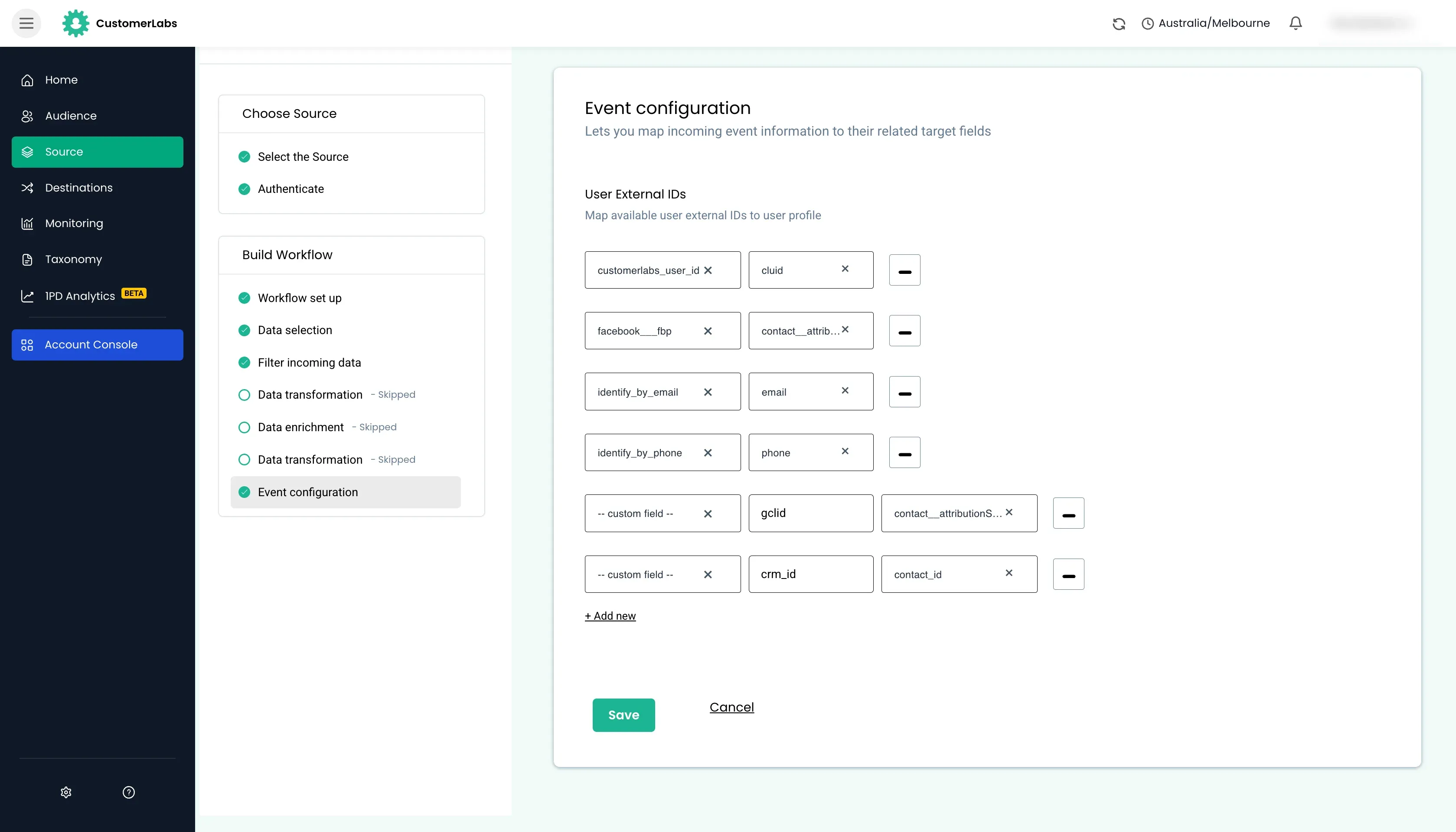Image resolution: width=1456 pixels, height=832 pixels.
Task: Open the Australia/Melbourne timezone selector
Action: point(1206,23)
